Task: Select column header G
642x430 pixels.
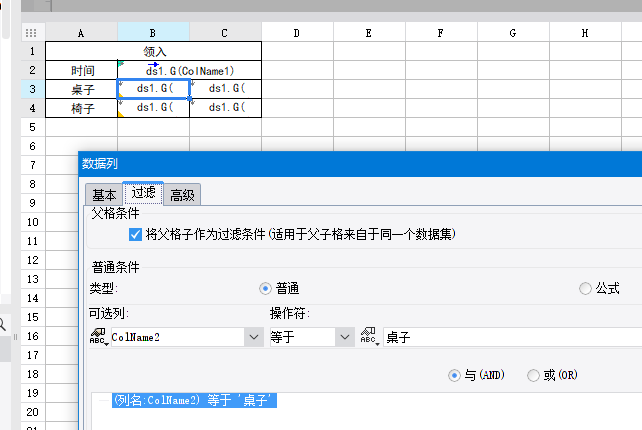Action: coord(513,33)
